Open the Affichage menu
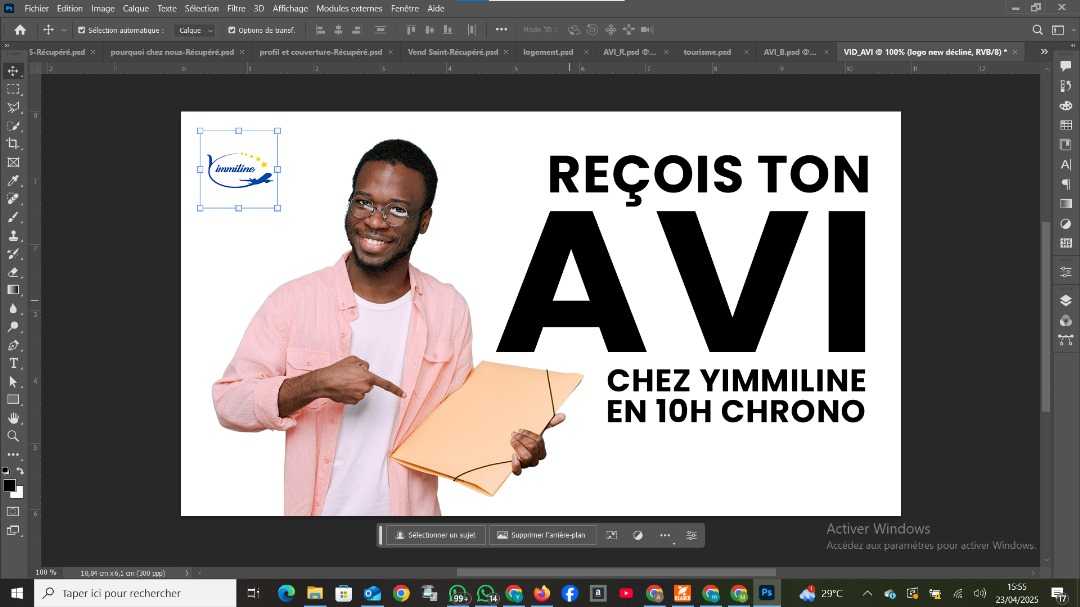The height and width of the screenshot is (607, 1080). tap(290, 8)
